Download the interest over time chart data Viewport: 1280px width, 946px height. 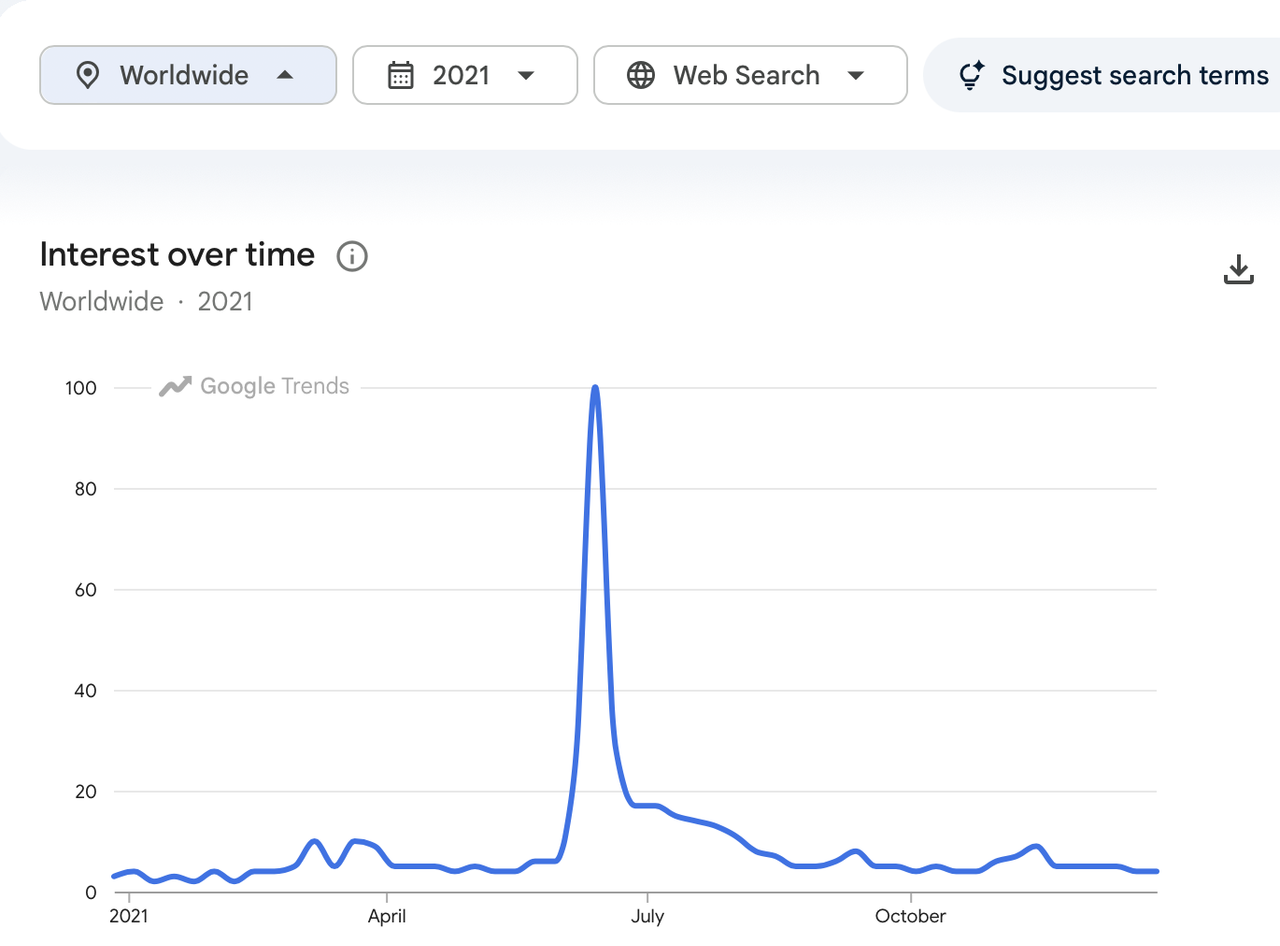[x=1239, y=269]
